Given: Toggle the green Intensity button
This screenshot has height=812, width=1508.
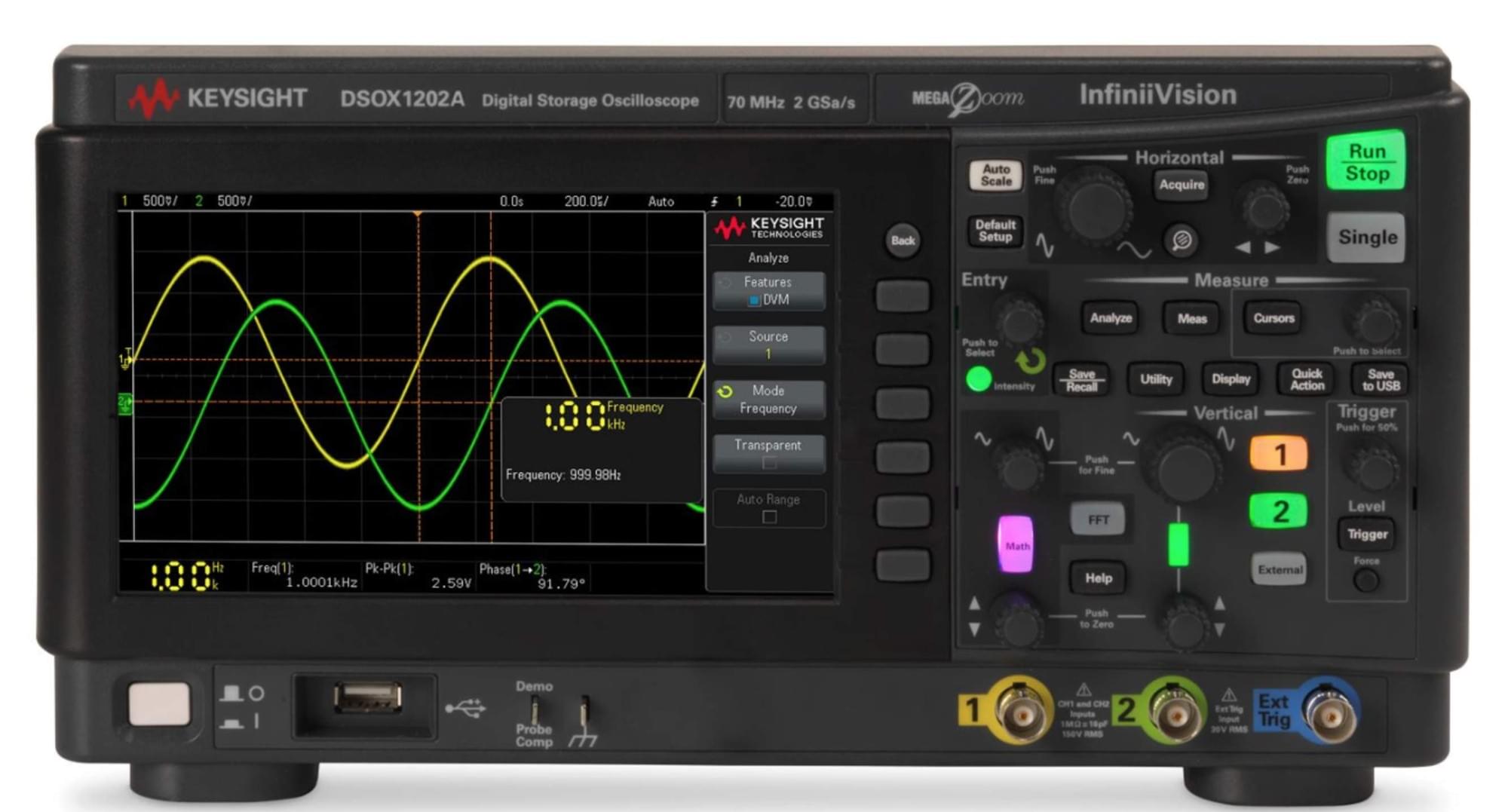Looking at the screenshot, I should click(x=979, y=379).
